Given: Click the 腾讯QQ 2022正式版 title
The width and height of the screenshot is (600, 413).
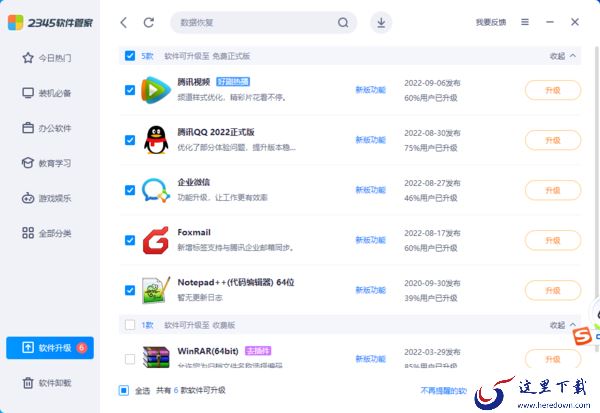Looking at the screenshot, I should pyautogui.click(x=216, y=132).
